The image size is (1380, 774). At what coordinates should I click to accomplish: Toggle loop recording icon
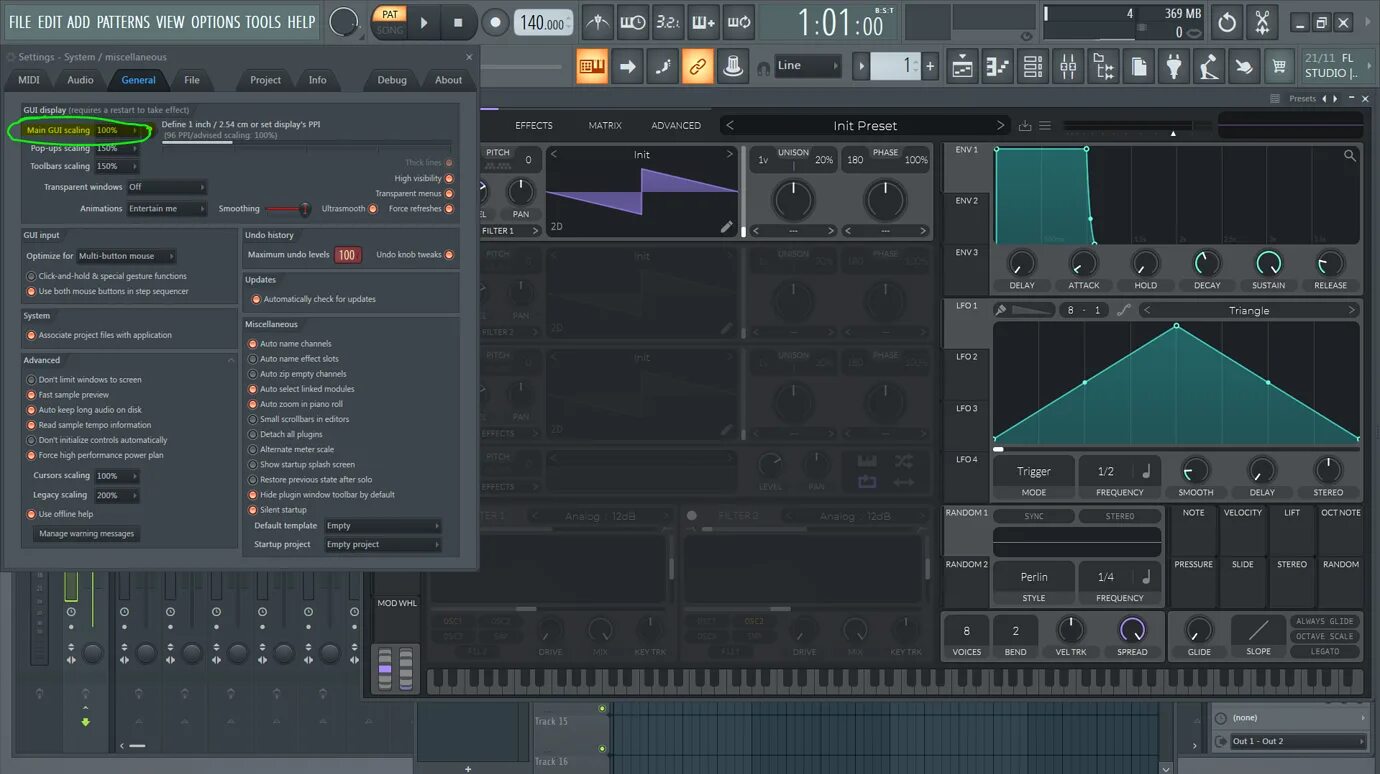(739, 22)
